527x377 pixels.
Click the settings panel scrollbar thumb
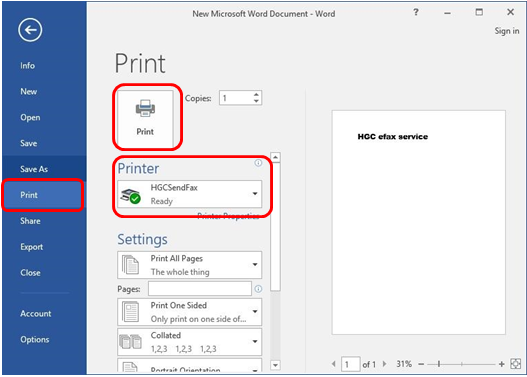[x=275, y=226]
